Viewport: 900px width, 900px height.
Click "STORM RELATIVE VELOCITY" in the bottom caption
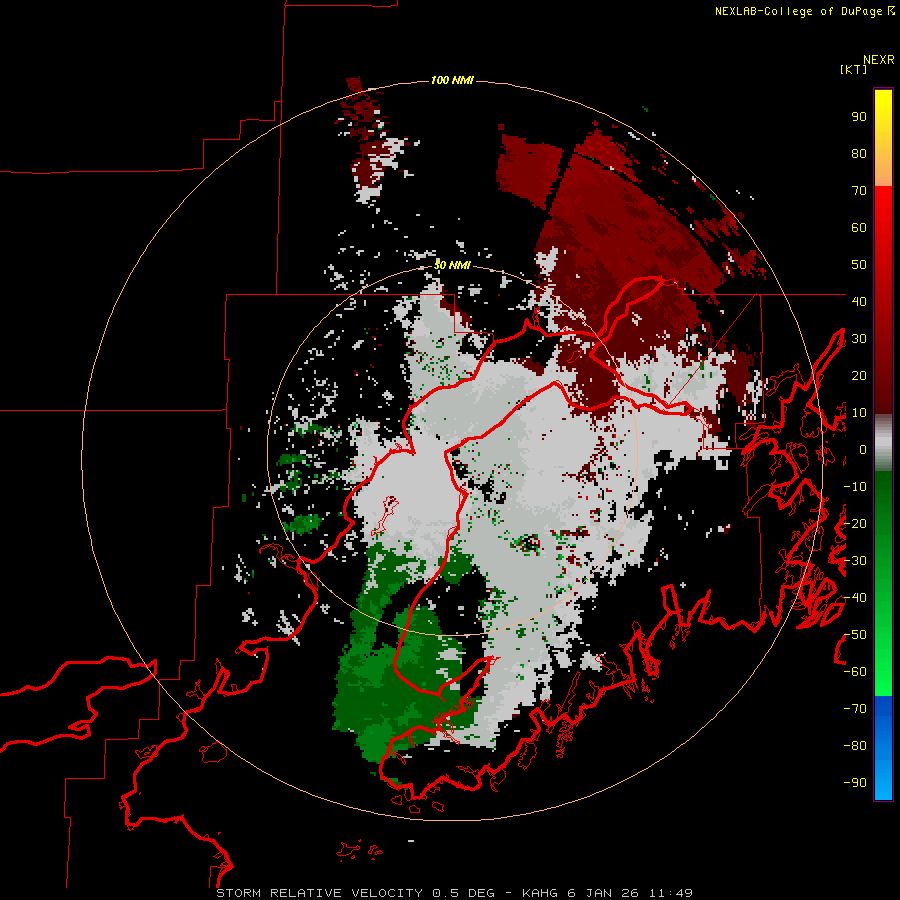[x=321, y=893]
